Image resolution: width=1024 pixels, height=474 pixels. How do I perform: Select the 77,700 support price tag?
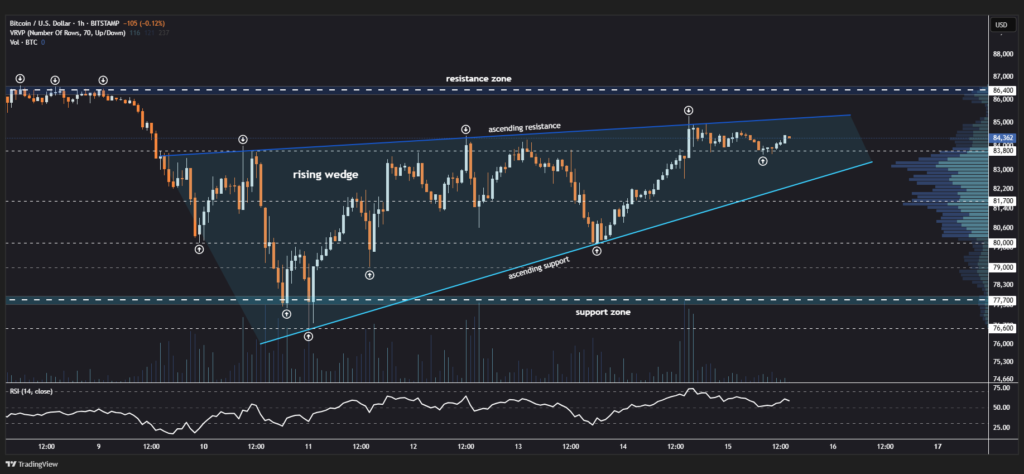[1003, 300]
